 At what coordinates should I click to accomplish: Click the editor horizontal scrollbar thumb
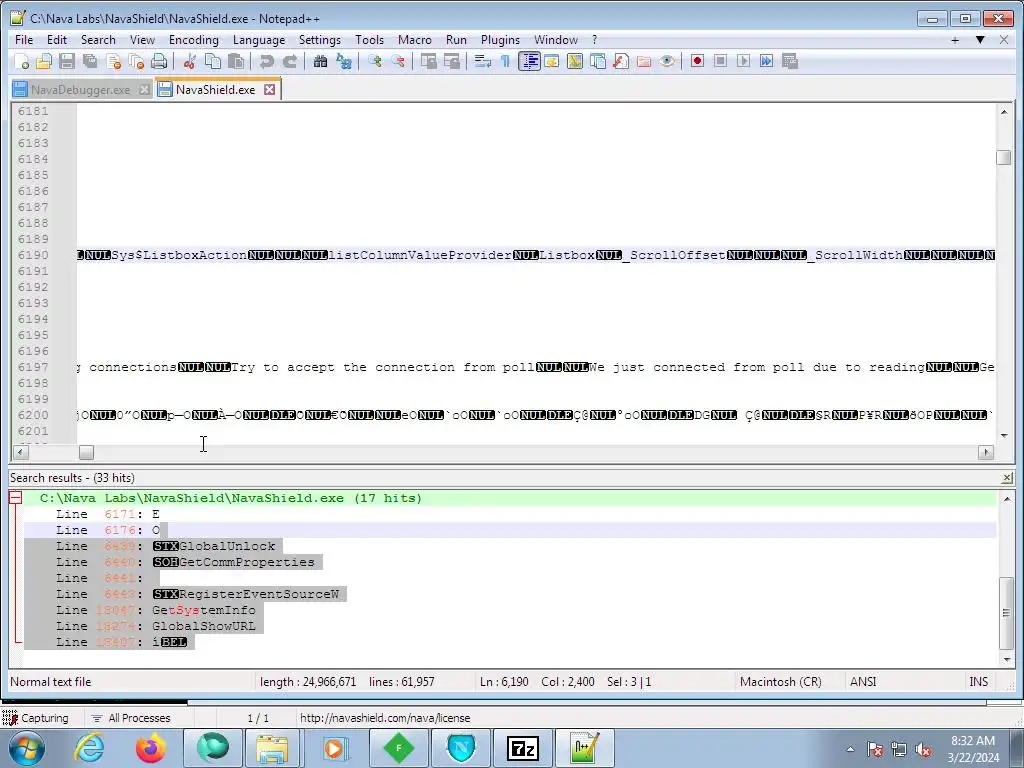pyautogui.click(x=86, y=452)
